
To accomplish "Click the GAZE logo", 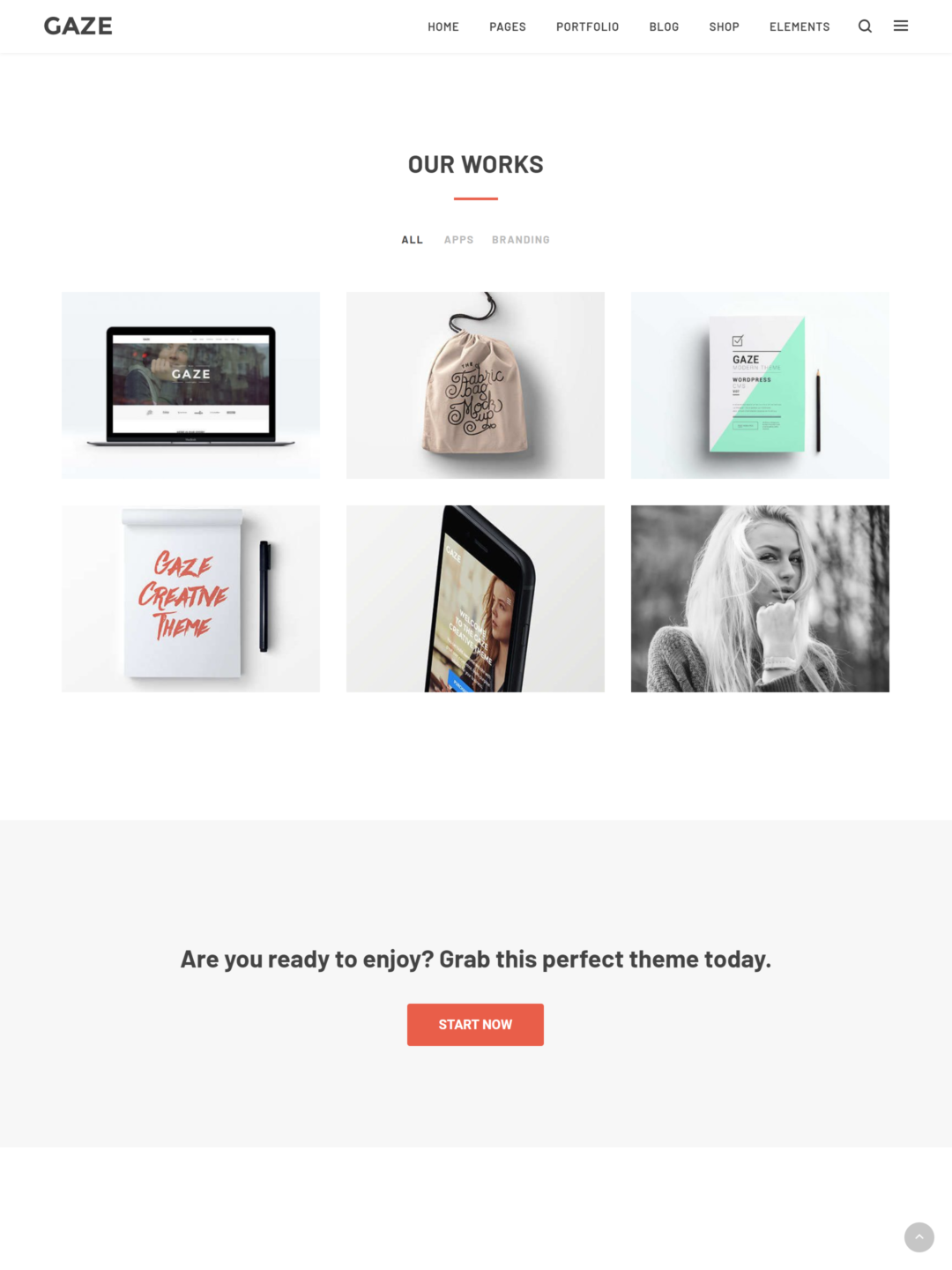I will (x=78, y=26).
